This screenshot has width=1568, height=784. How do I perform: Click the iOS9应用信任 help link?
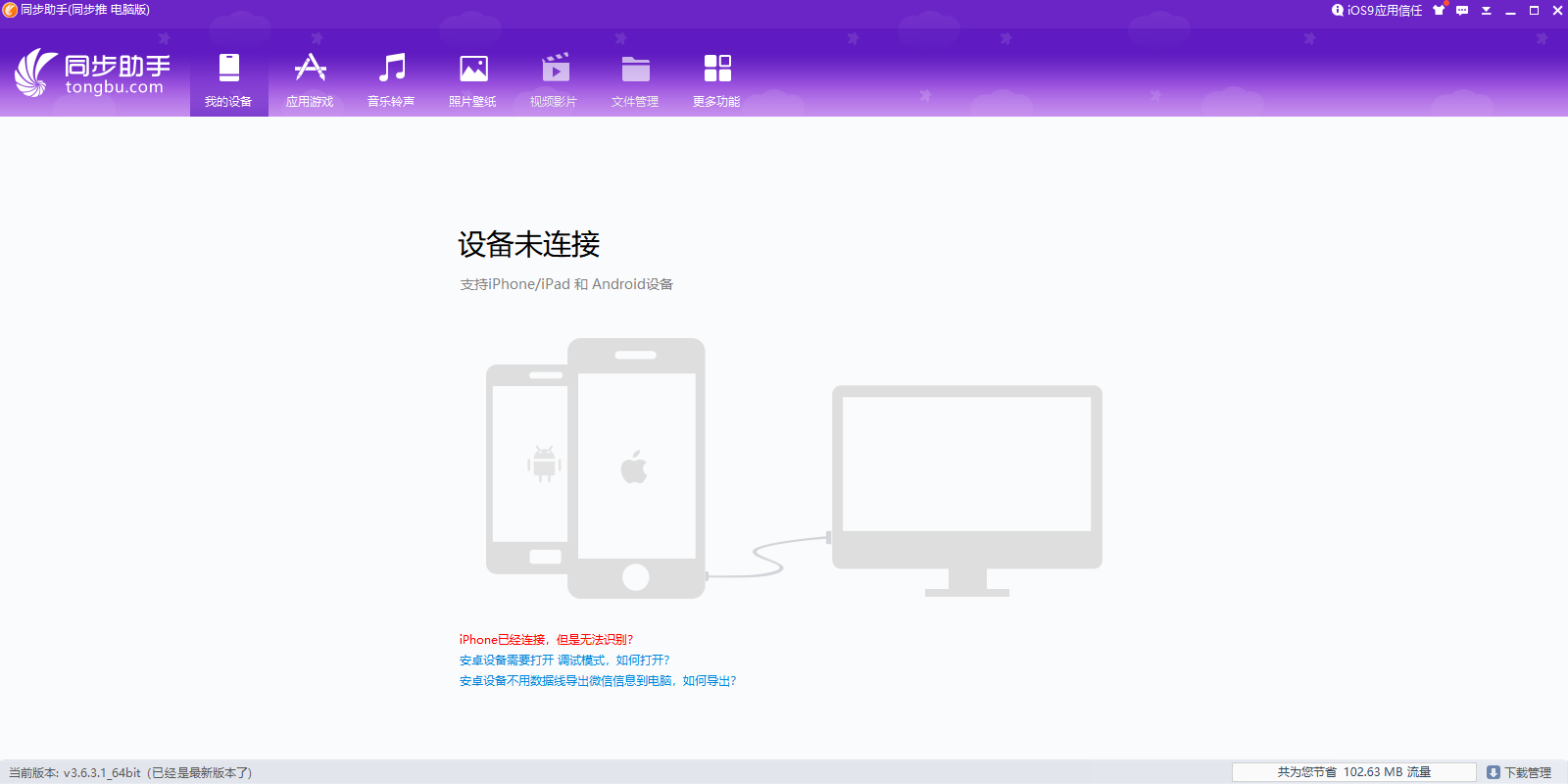(1377, 11)
